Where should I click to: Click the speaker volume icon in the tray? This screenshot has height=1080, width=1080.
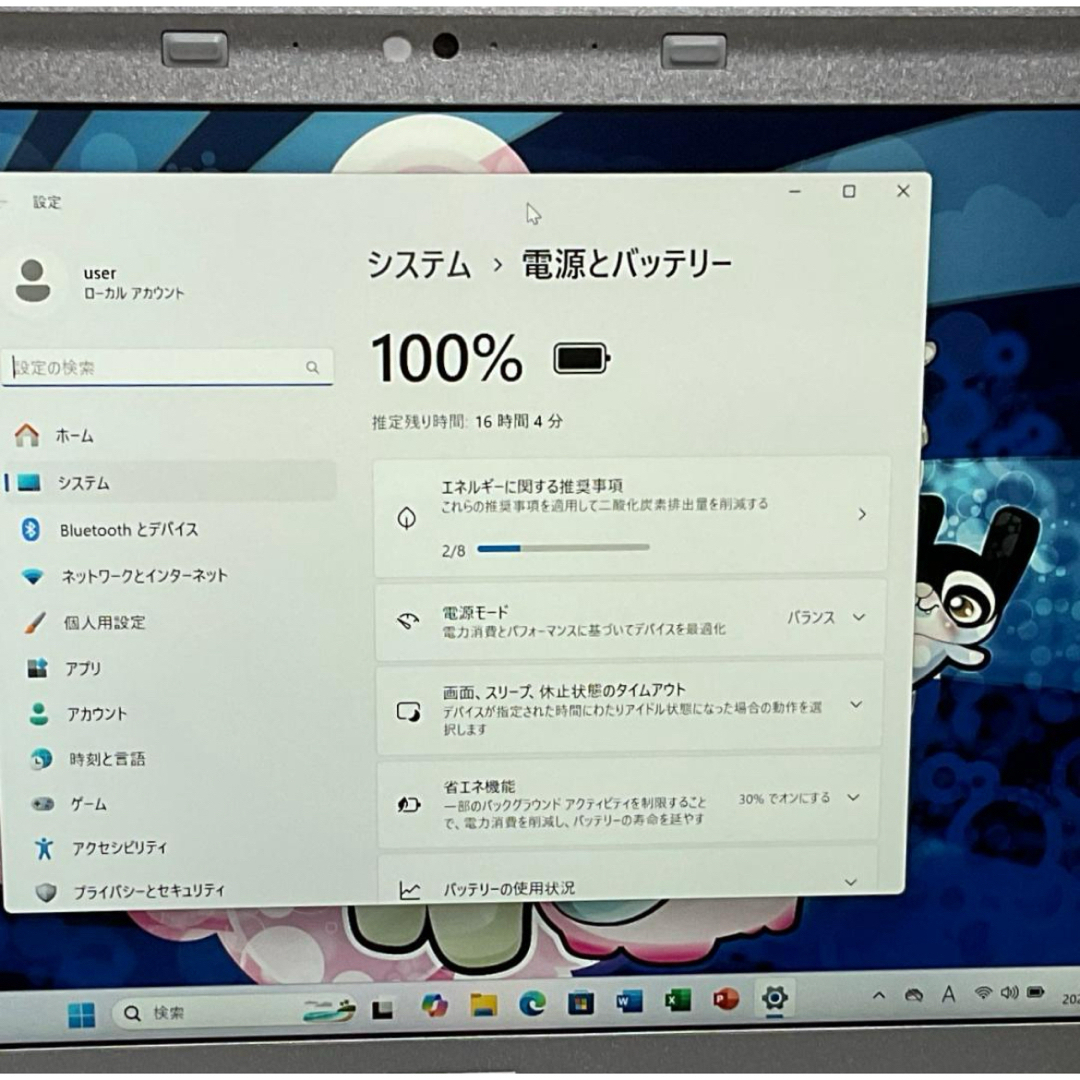[1009, 992]
